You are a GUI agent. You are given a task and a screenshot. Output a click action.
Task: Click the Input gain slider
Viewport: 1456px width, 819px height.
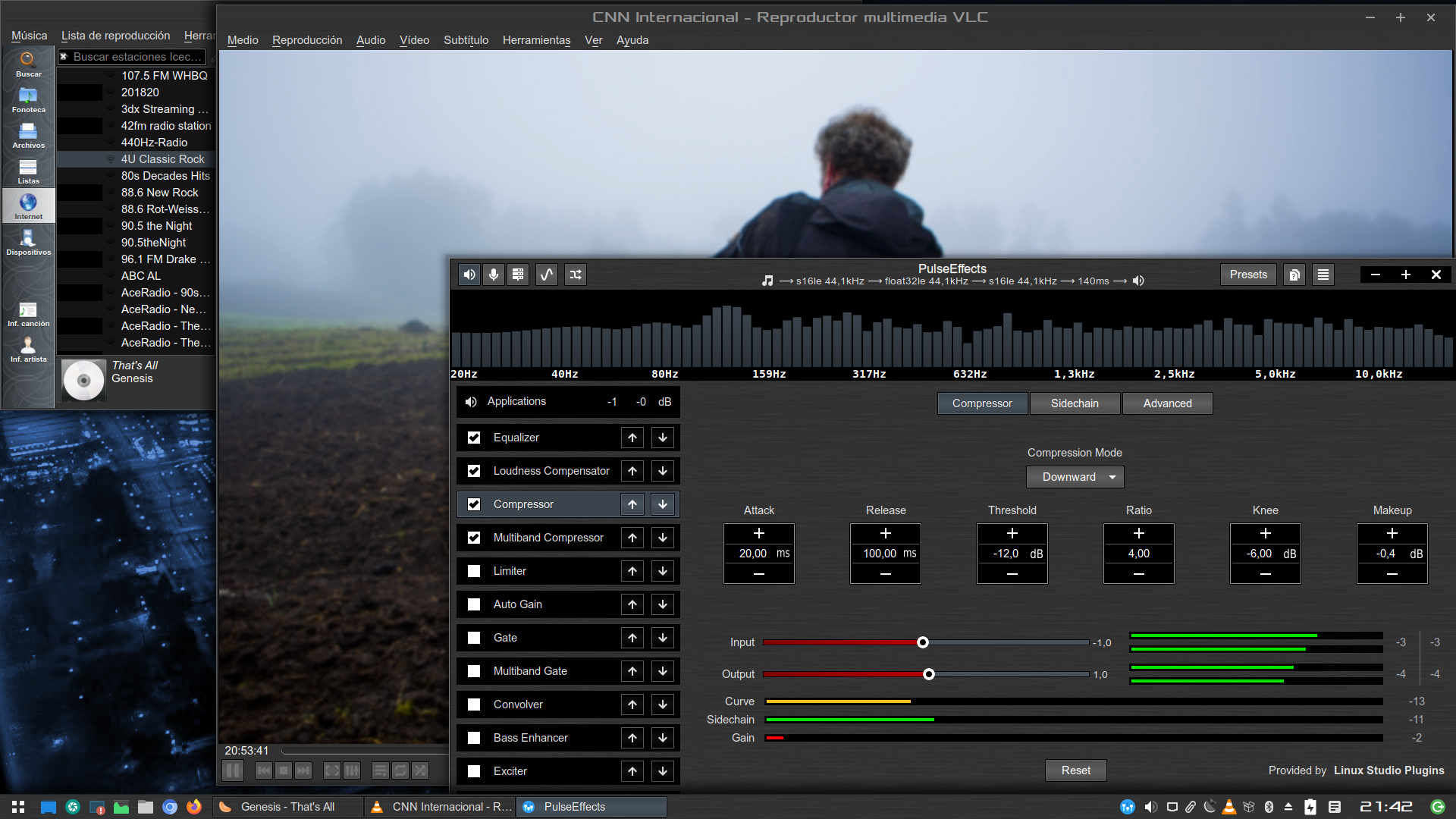tap(926, 642)
